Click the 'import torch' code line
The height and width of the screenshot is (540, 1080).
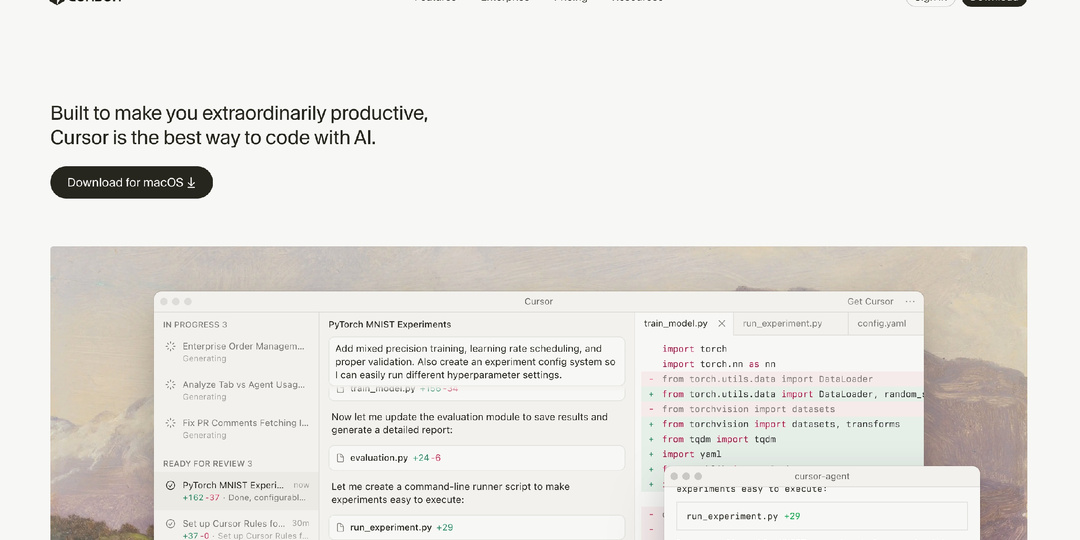(x=694, y=349)
